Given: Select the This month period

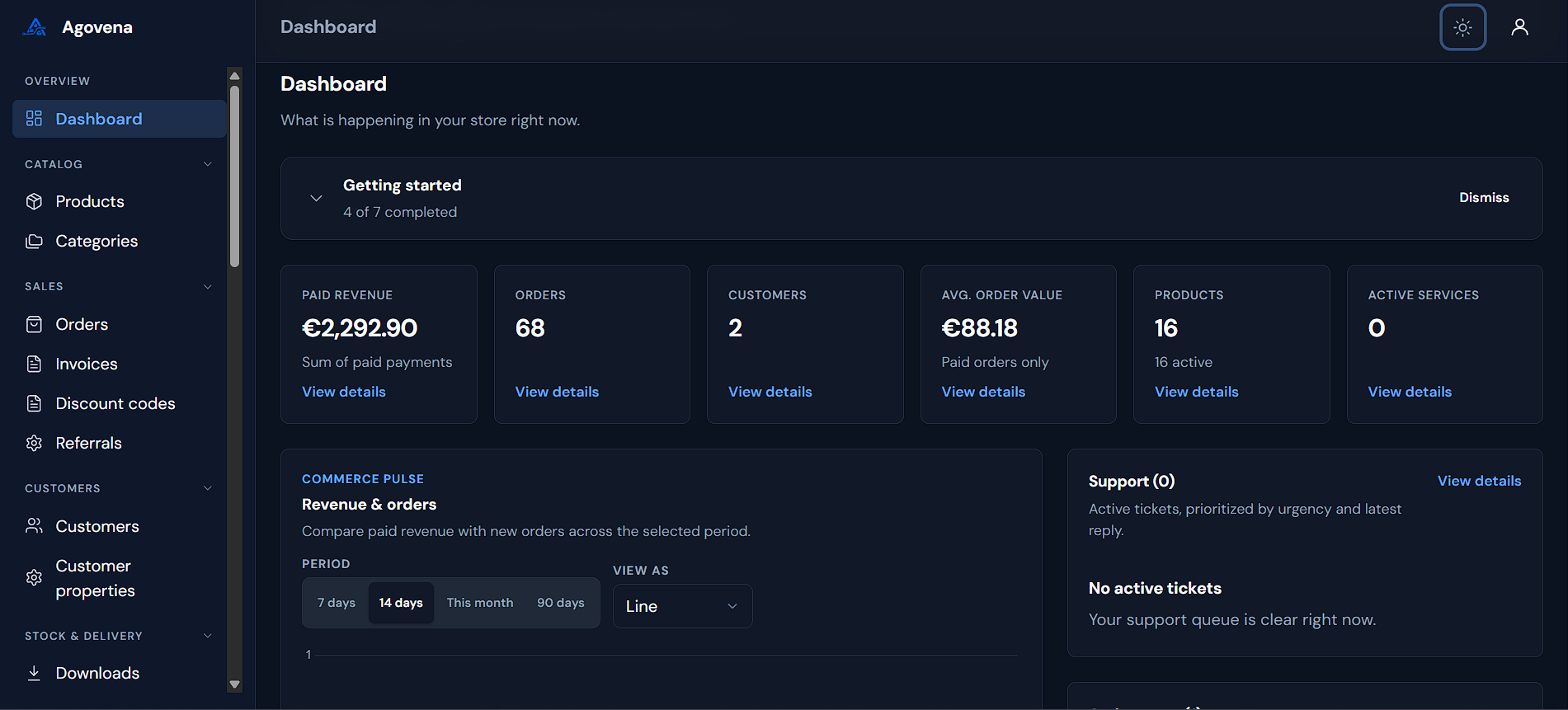Looking at the screenshot, I should (480, 603).
